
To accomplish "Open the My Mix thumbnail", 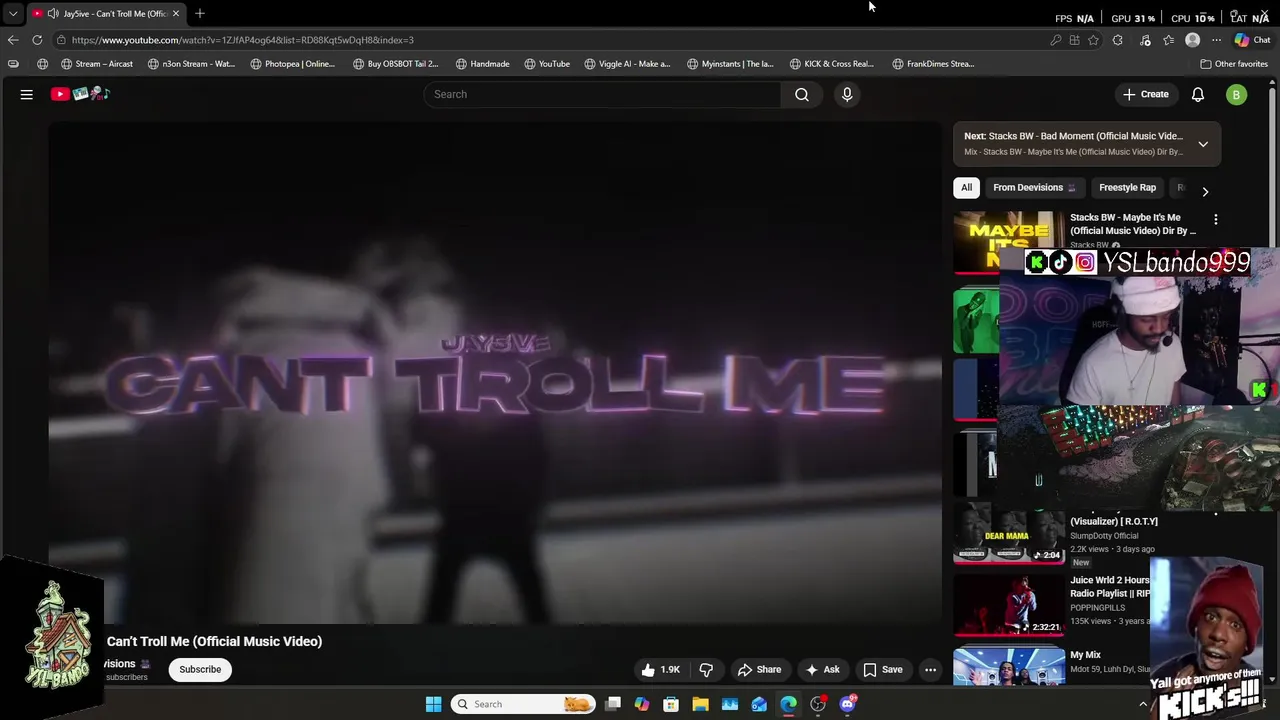I will (x=1009, y=666).
